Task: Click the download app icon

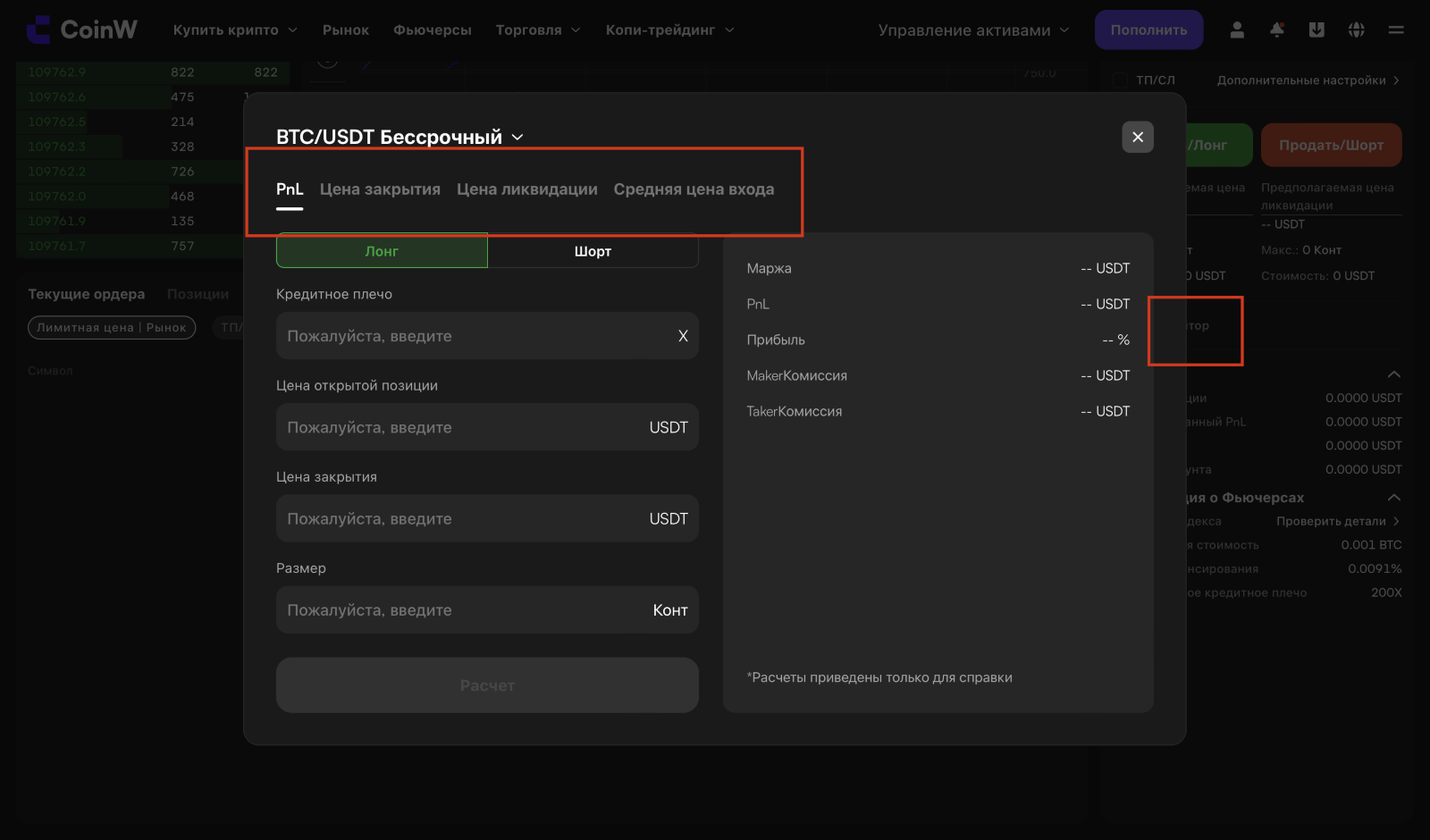Action: [1316, 29]
